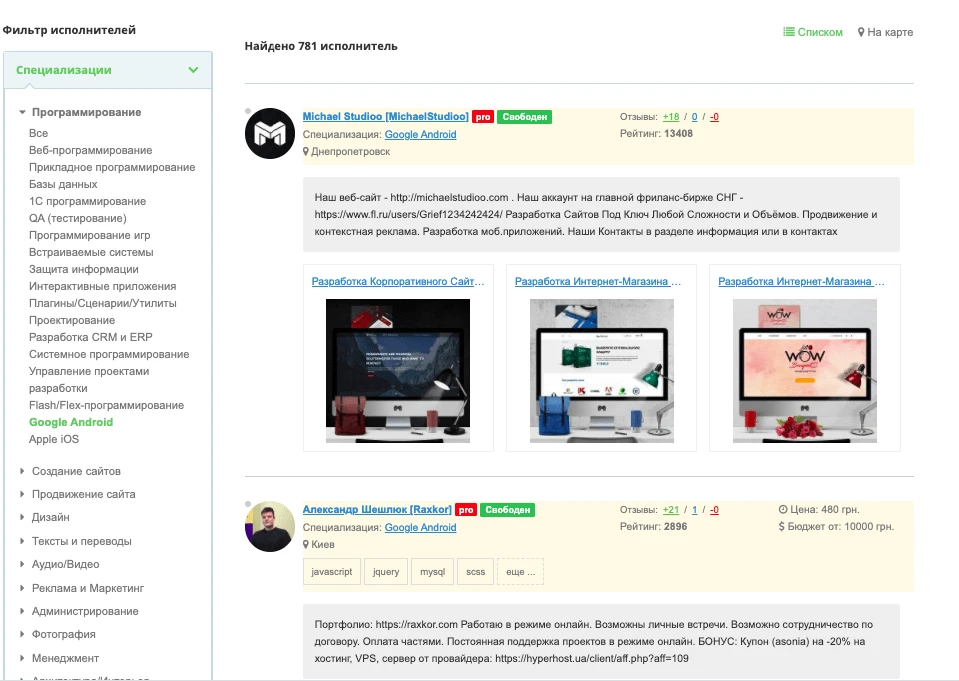Select QA (тестирование) specialization

tap(78, 218)
